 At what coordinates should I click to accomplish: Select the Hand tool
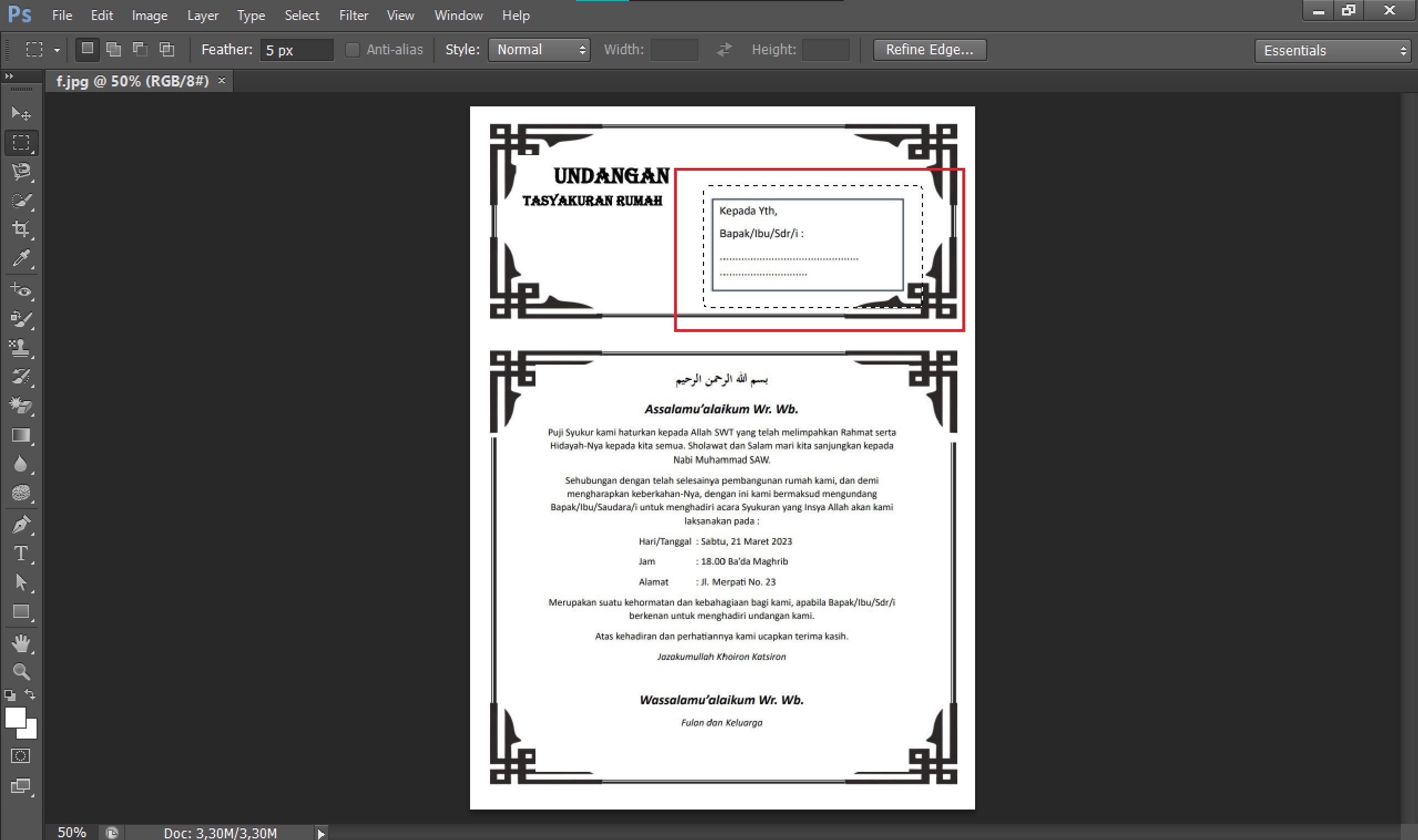pyautogui.click(x=21, y=643)
